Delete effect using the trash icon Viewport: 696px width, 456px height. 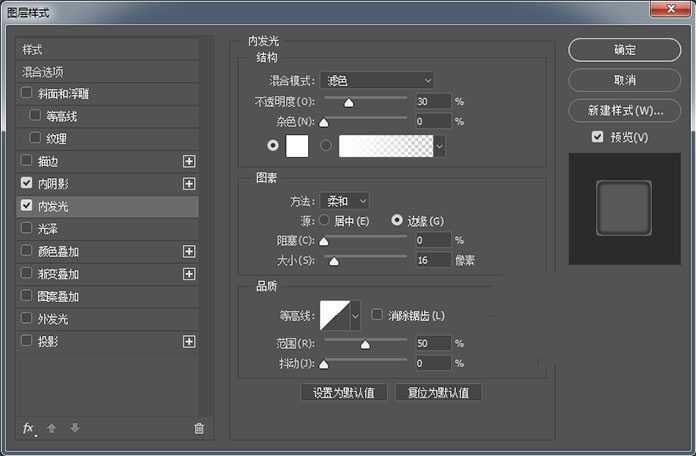(199, 428)
